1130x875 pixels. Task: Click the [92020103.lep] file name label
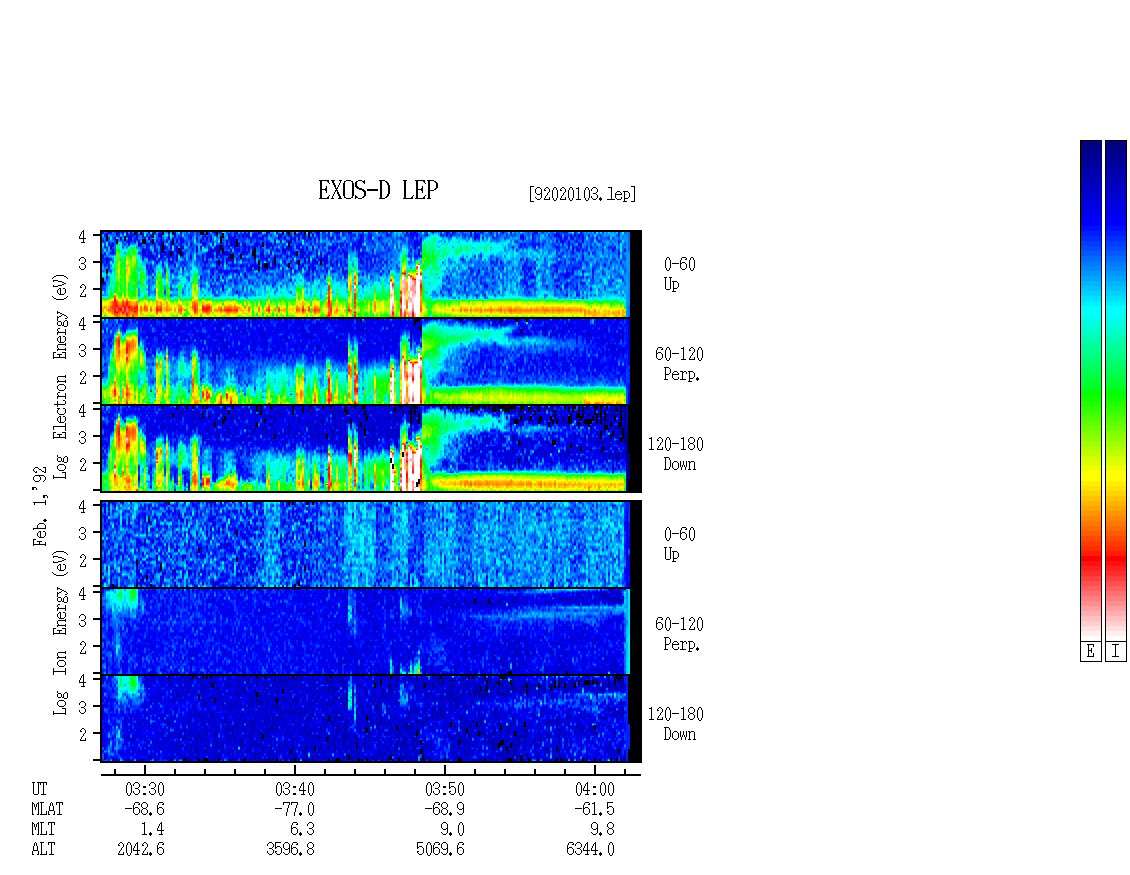[x=582, y=194]
